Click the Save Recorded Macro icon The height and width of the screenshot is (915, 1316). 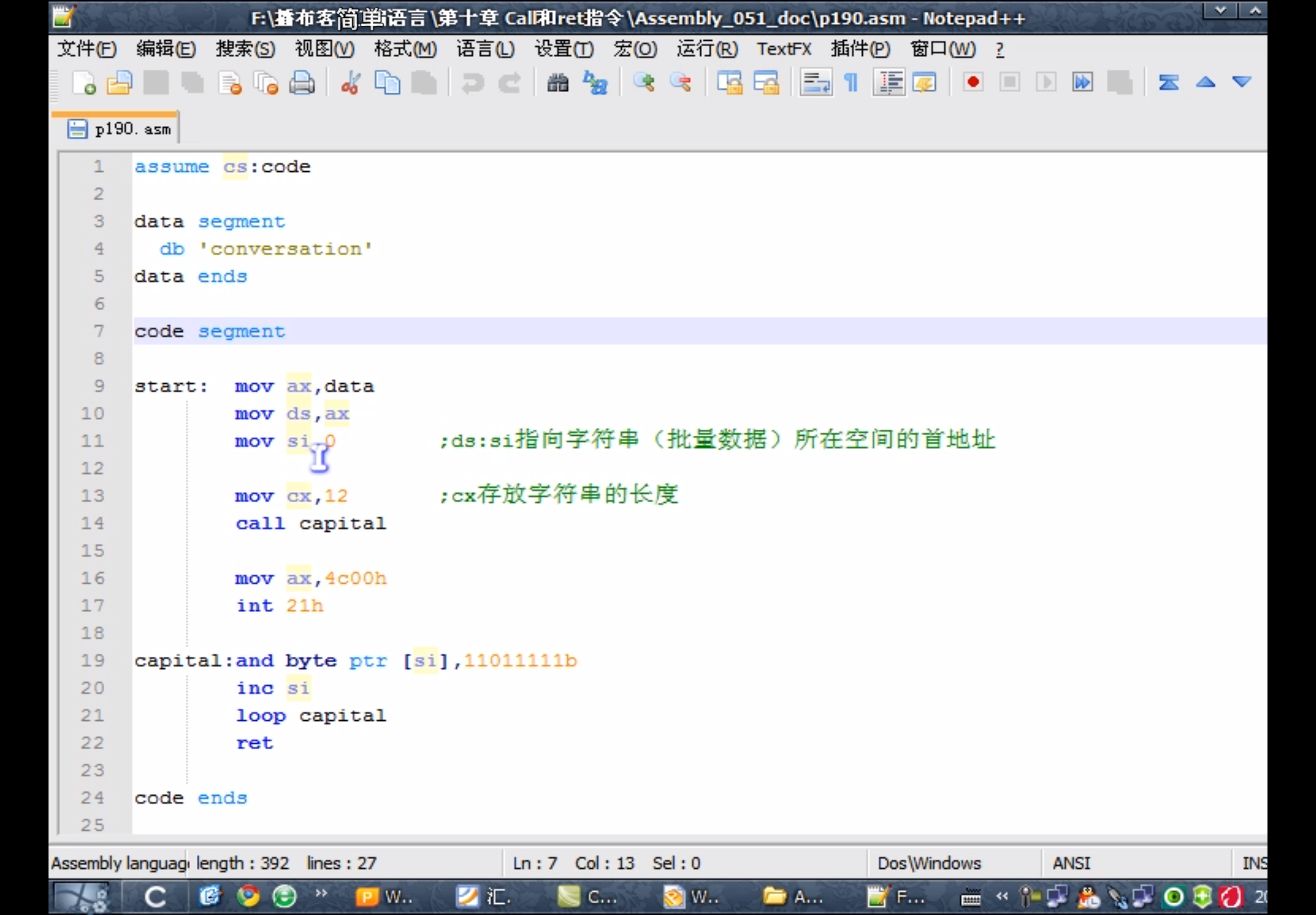coord(1120,83)
